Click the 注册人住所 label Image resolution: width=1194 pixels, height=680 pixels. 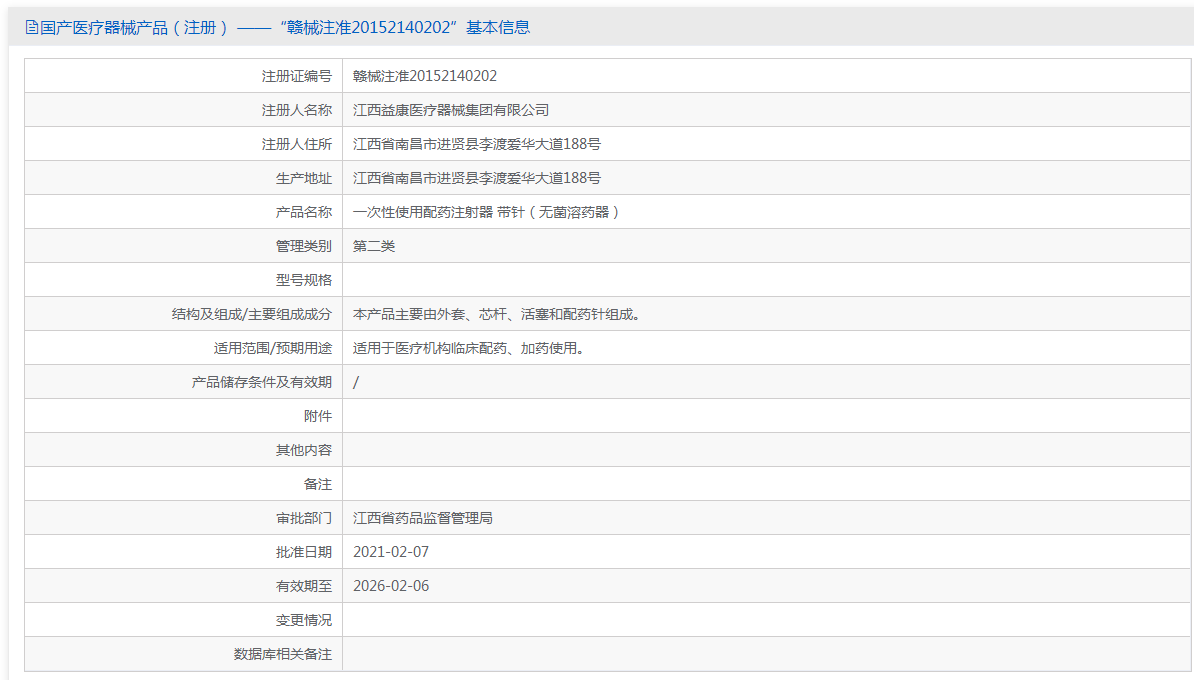(297, 144)
